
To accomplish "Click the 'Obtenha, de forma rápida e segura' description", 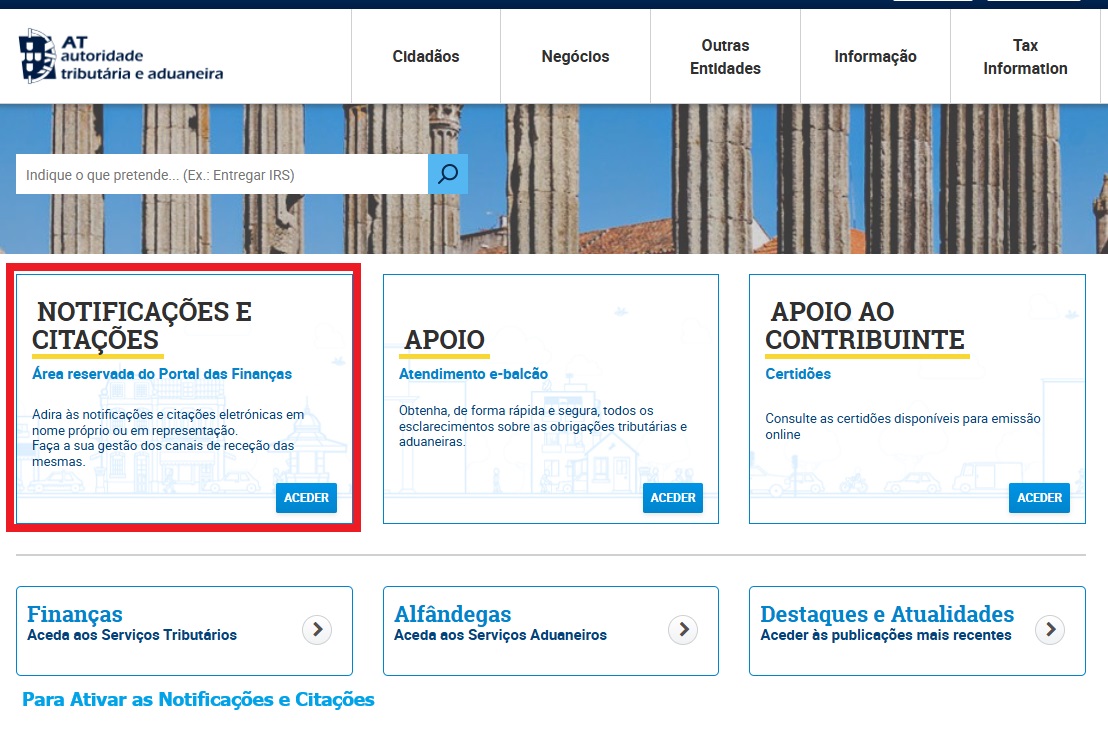I will pyautogui.click(x=543, y=426).
